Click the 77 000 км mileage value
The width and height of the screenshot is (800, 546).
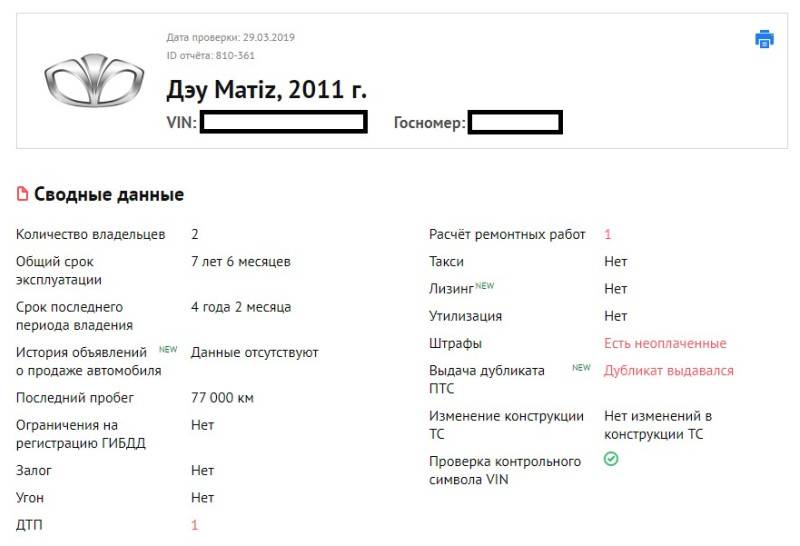click(222, 398)
